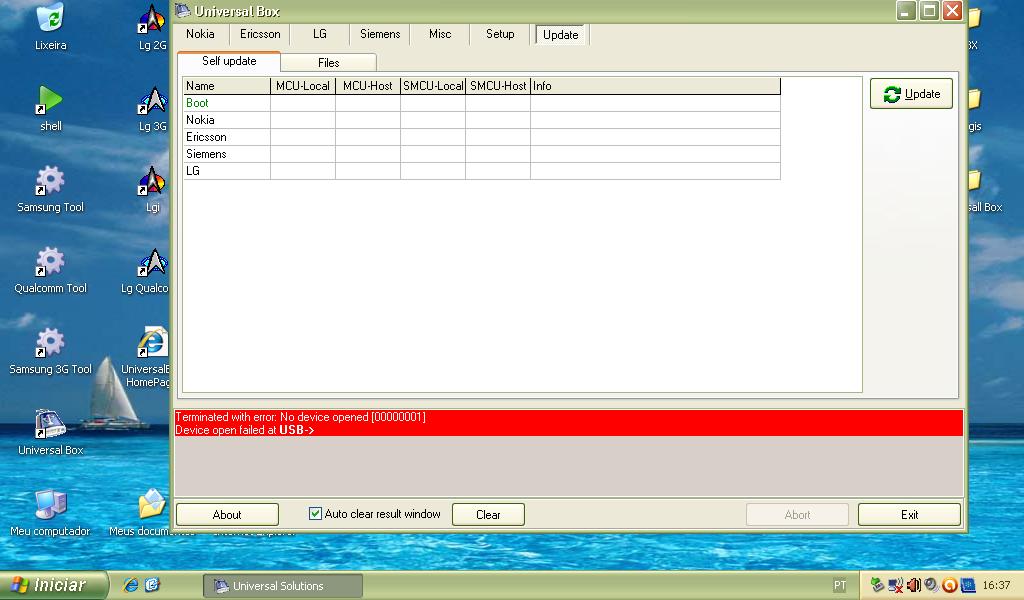Launch the Samsung 3G Tool shortcut
The image size is (1024, 600).
[x=50, y=344]
